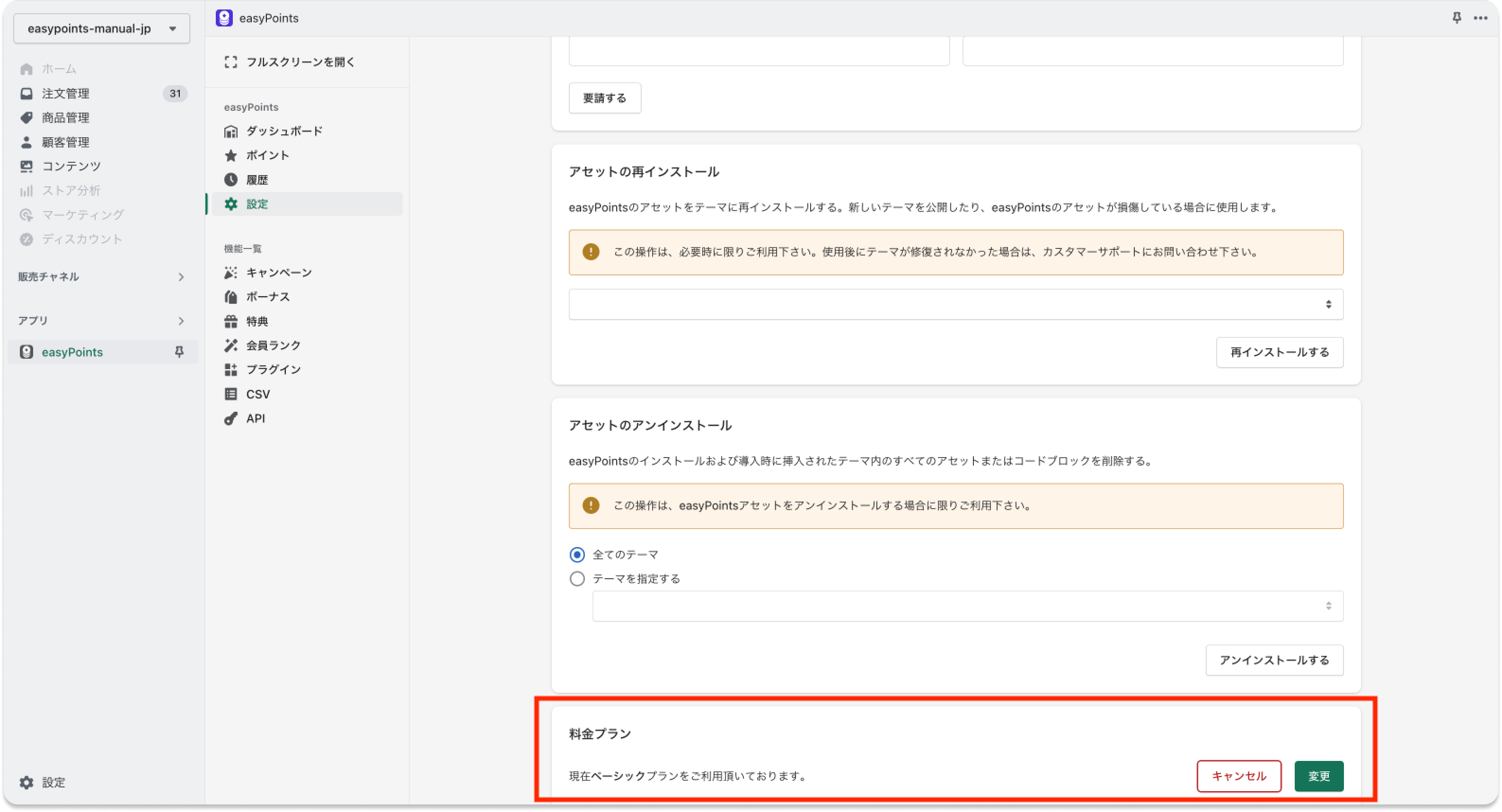Click the campaign confetti icon

pos(231,273)
